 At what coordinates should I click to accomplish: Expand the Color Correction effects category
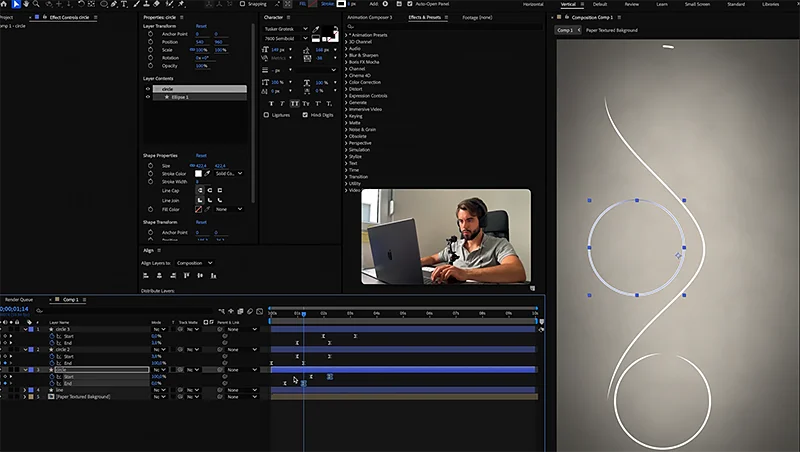(346, 82)
